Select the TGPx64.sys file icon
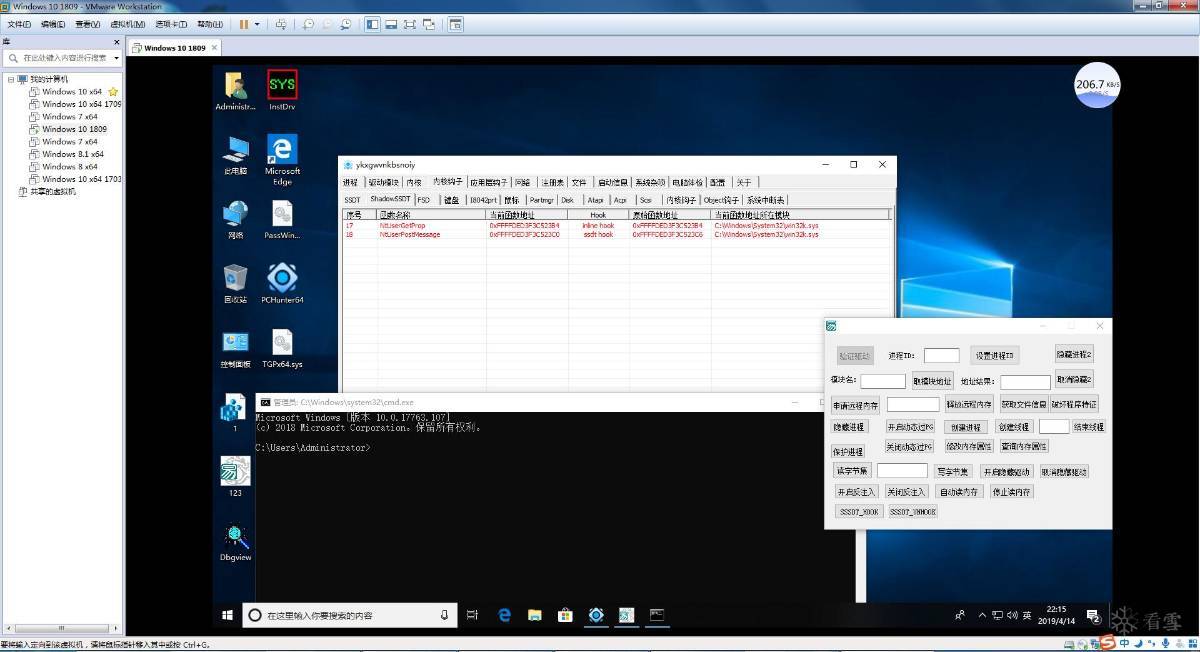The width and height of the screenshot is (1200, 652). 282,348
